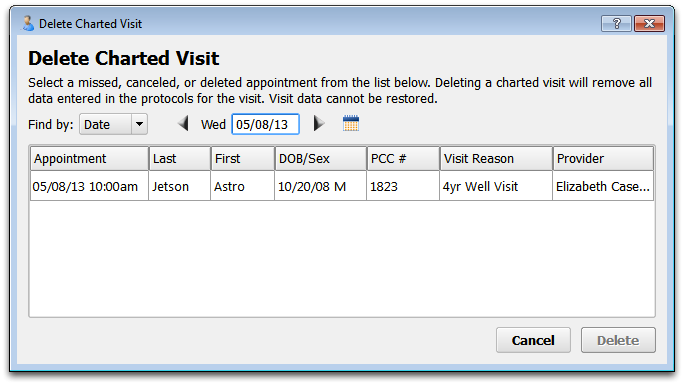Expand the Find by dropdown arrow

tap(139, 124)
